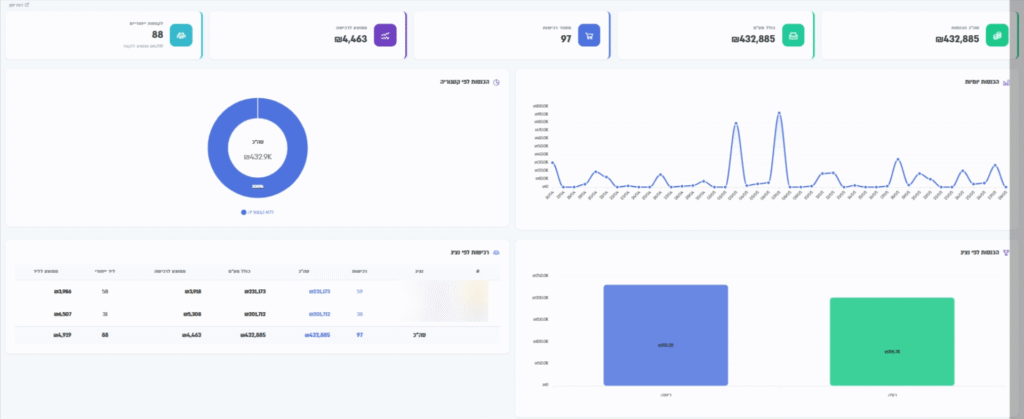This screenshot has height=419, width=1024.
Task: Toggle the blue category legend dot under donut
Action: pos(244,212)
